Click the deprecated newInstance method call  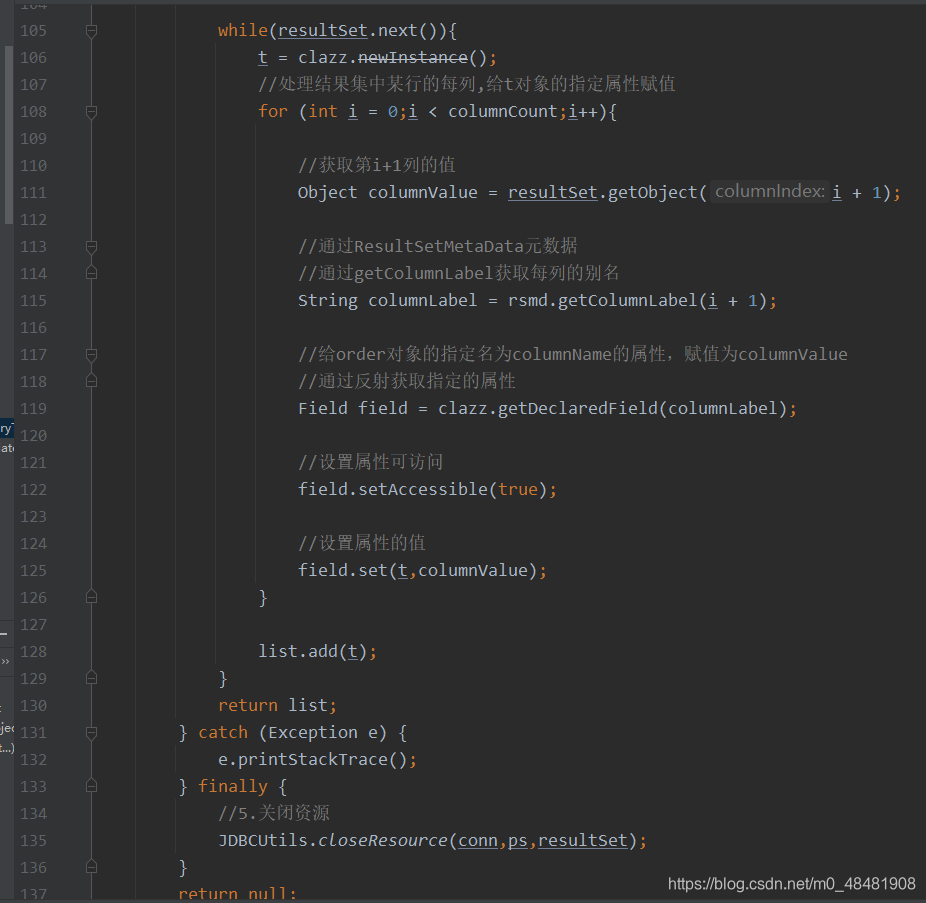coord(413,57)
